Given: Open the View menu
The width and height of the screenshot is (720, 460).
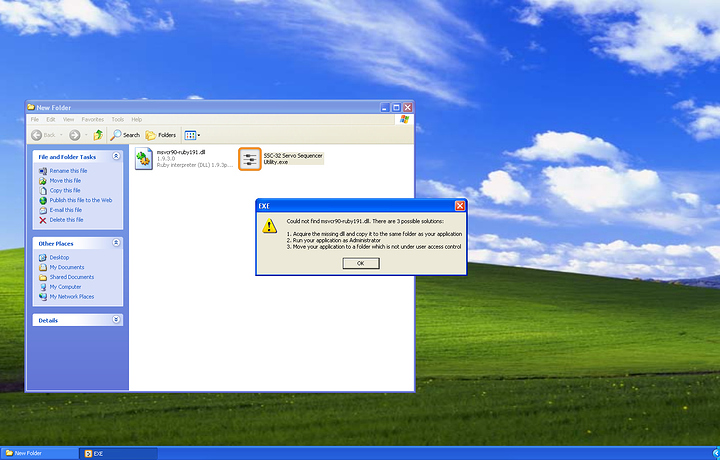Looking at the screenshot, I should 68,119.
